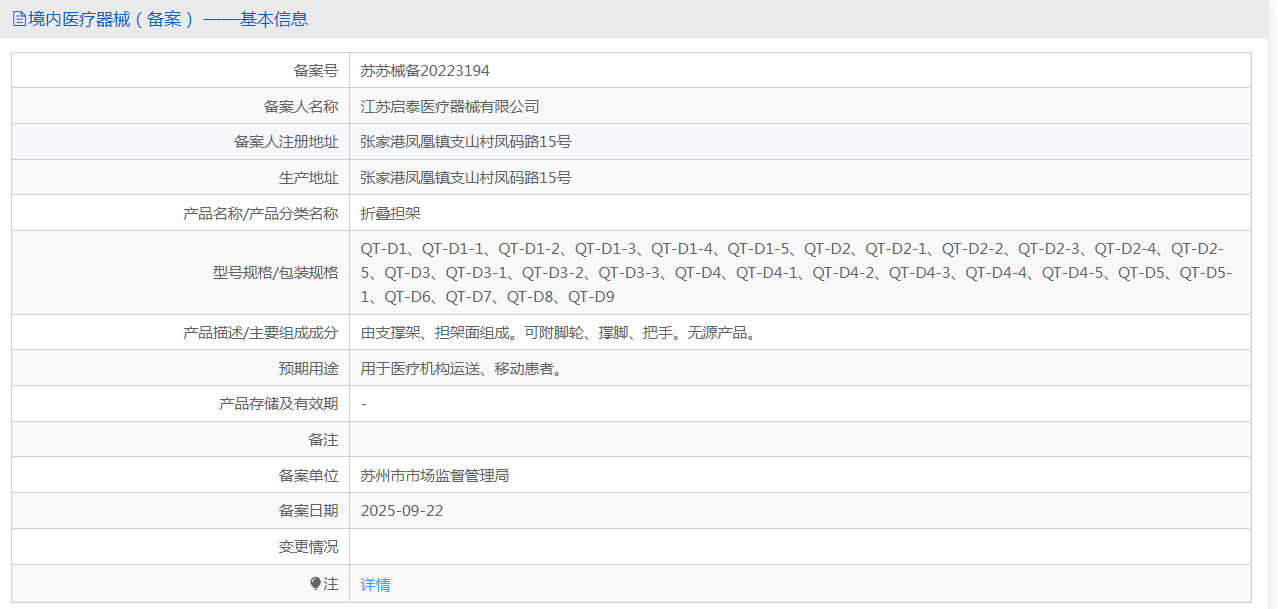This screenshot has height=609, width=1278.
Task: Select filing number 苏苏械备20223194
Action: (x=425, y=71)
